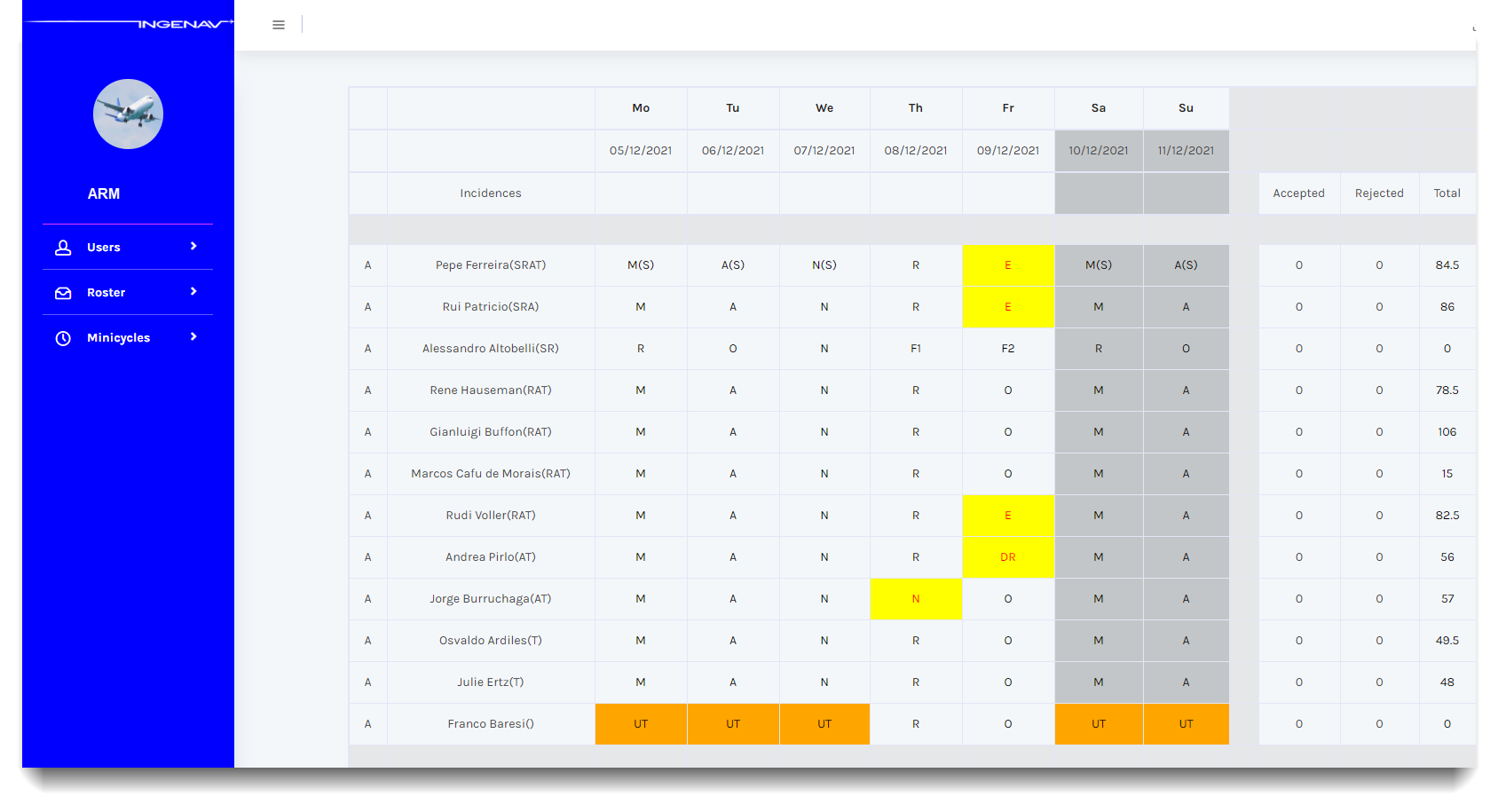Select Franco Baresi's name in the roster
The height and width of the screenshot is (812, 1498).
[x=490, y=723]
